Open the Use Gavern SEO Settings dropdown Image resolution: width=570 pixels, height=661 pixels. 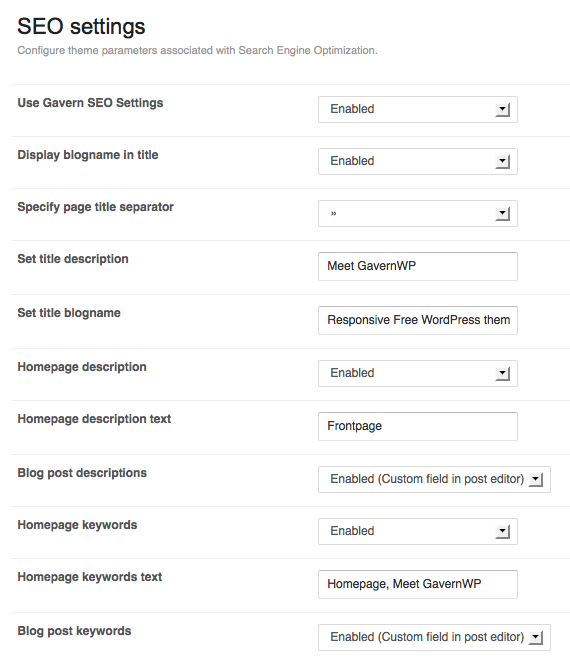pyautogui.click(x=418, y=110)
